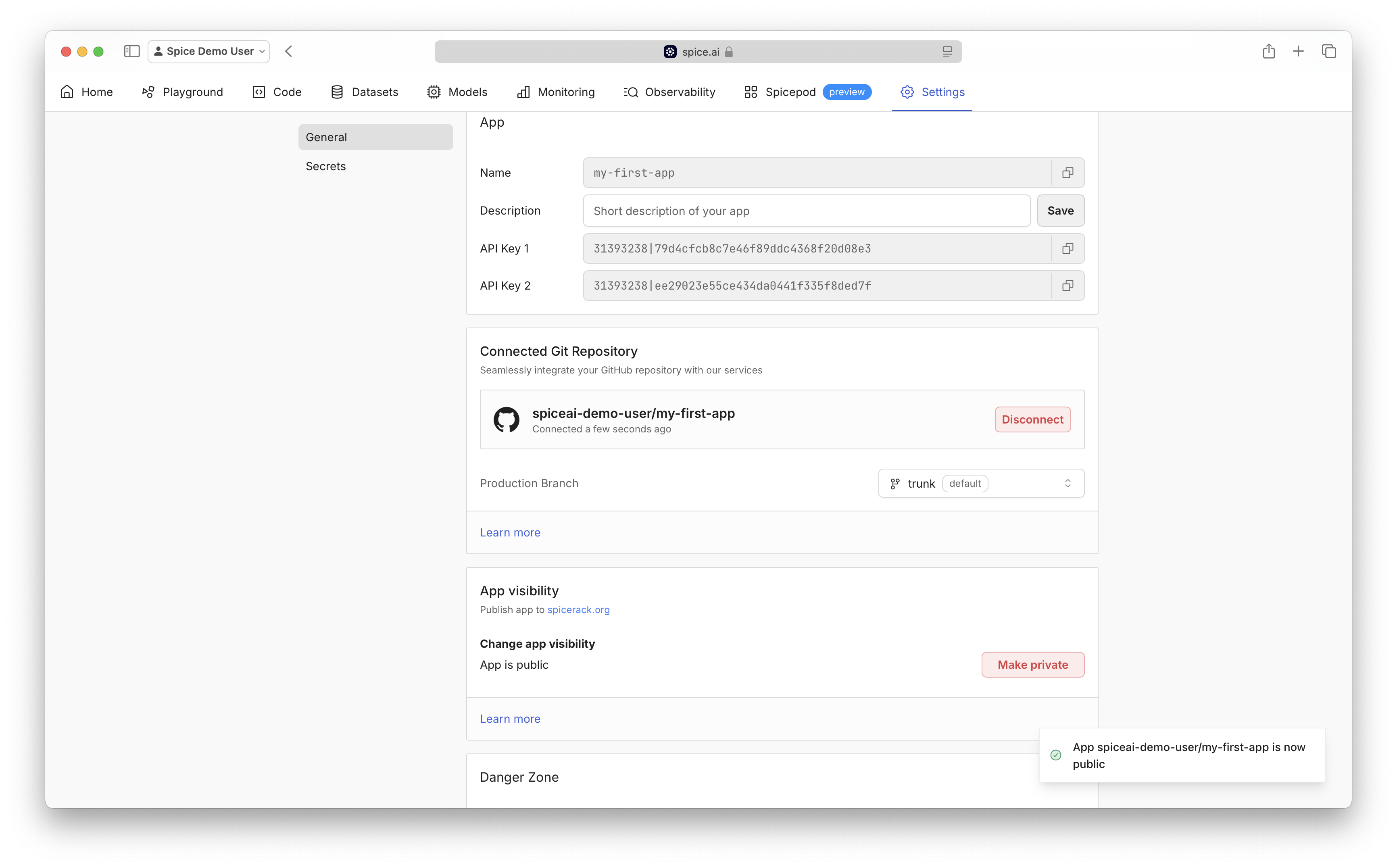Viewport: 1397px width, 868px height.
Task: Open the Spice Demo User profile dropdown
Action: (209, 51)
